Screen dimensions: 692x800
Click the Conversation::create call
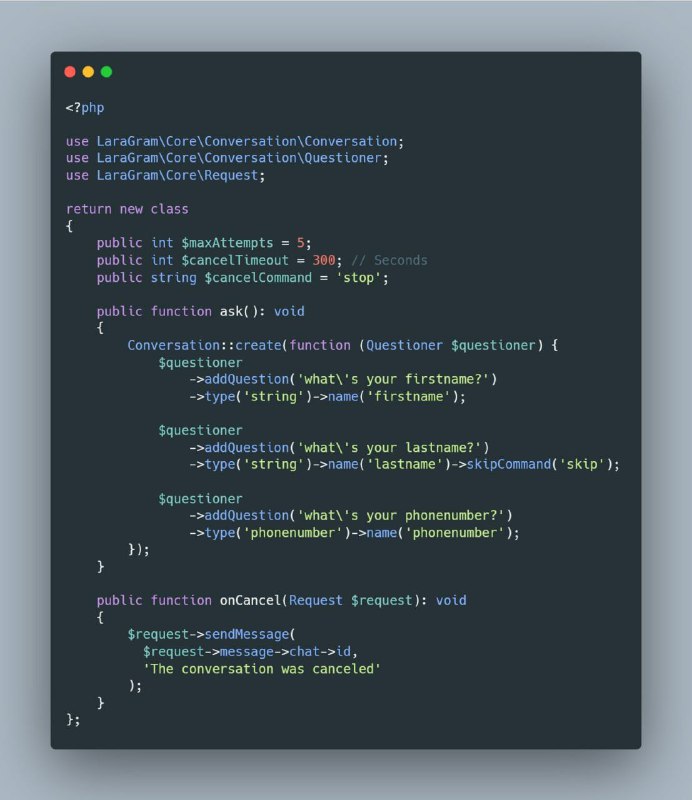coord(204,345)
